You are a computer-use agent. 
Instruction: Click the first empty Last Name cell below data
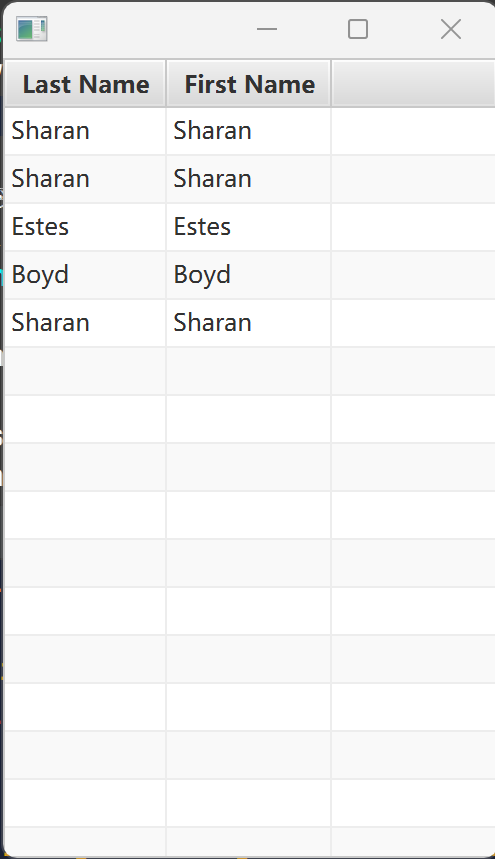pyautogui.click(x=85, y=371)
